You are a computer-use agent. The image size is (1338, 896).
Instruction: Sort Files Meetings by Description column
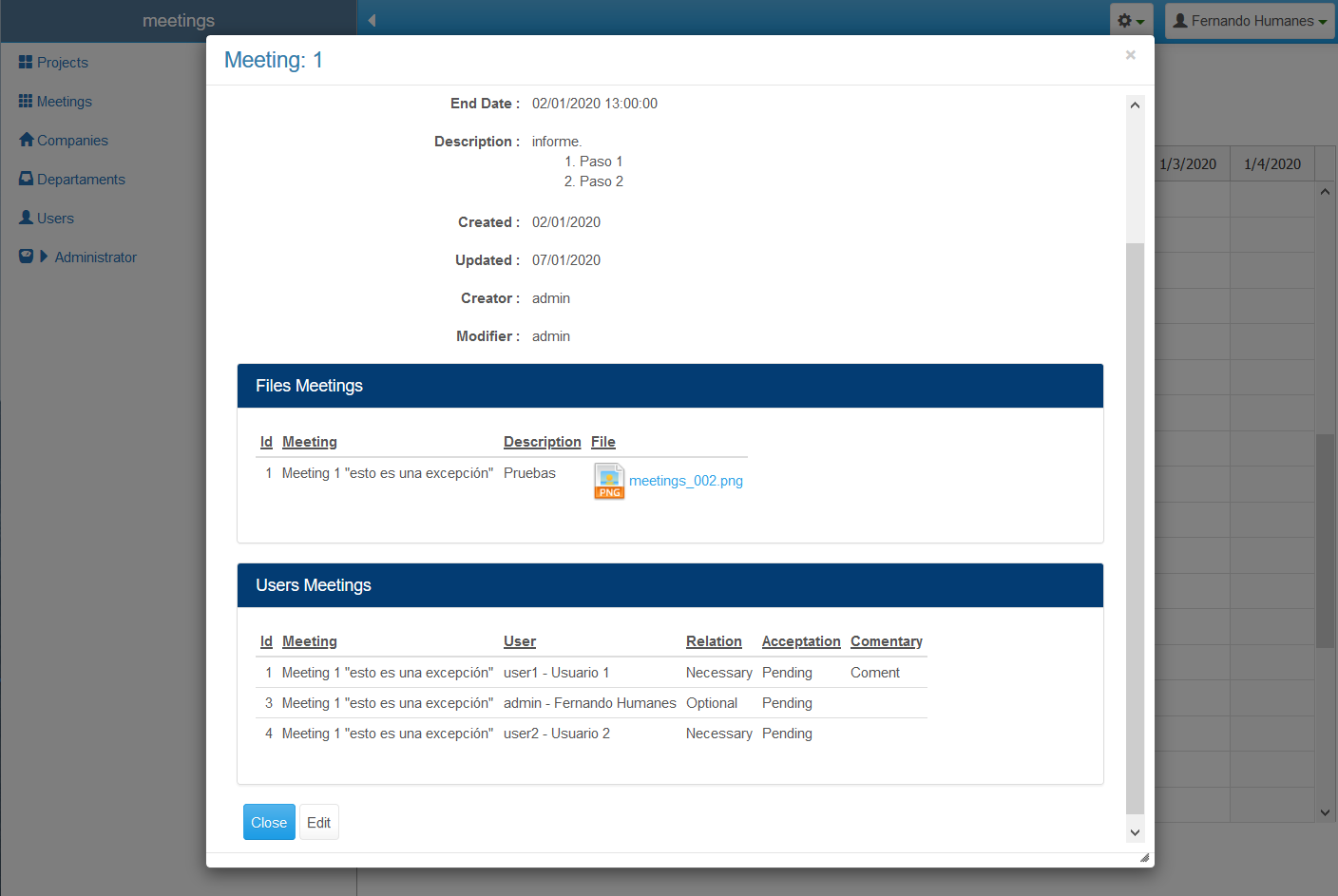(542, 442)
